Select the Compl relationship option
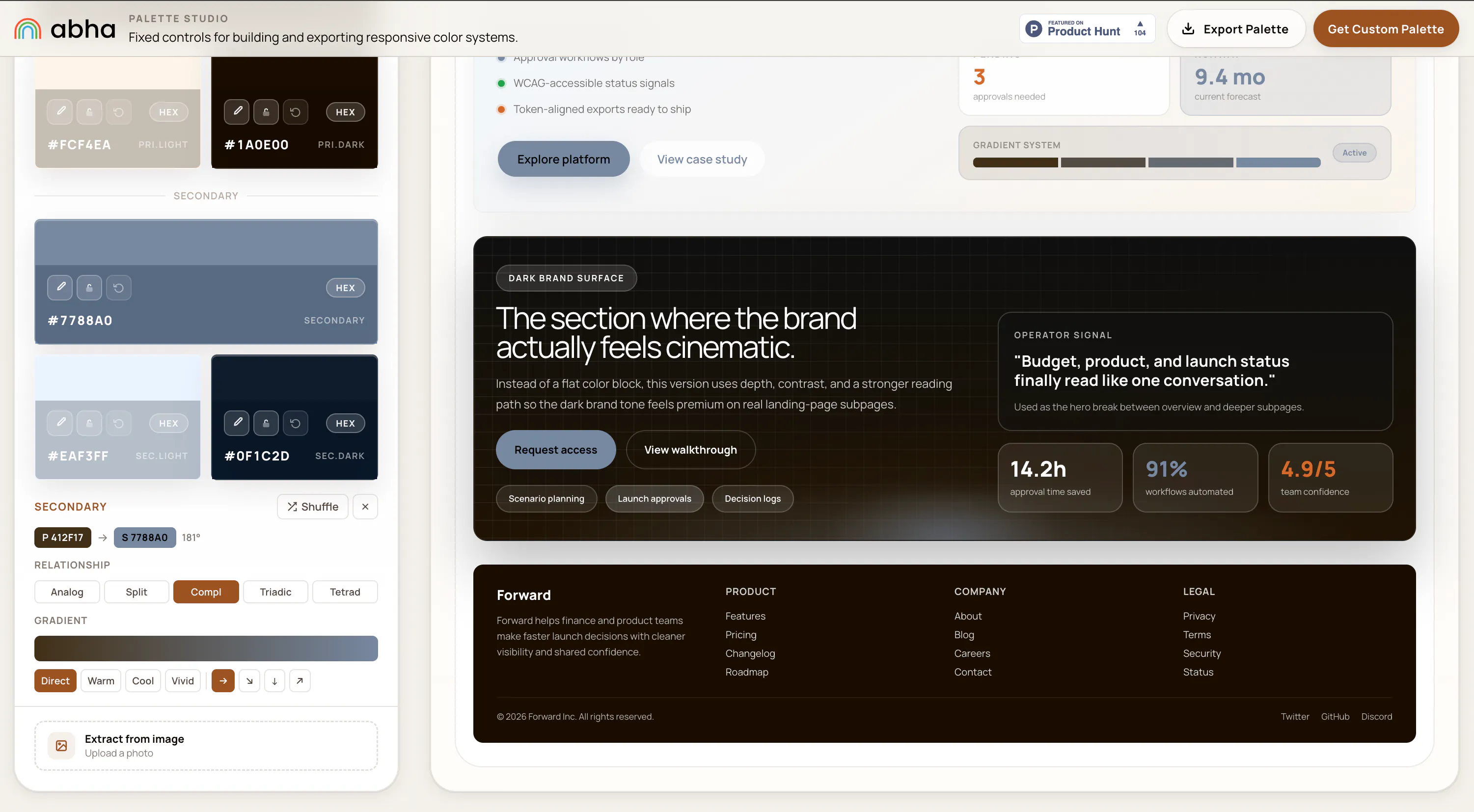The image size is (1474, 812). (206, 592)
